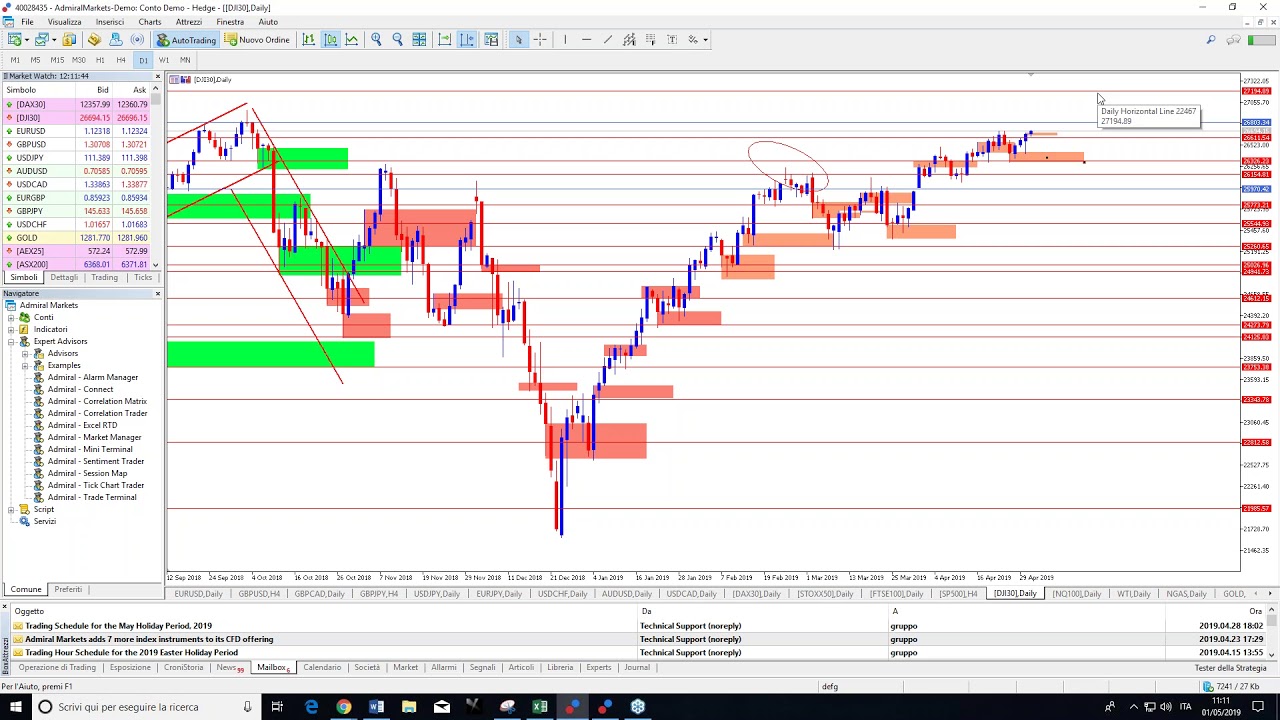Viewport: 1280px width, 720px height.
Task: Zoom in on the chart
Action: (x=376, y=40)
